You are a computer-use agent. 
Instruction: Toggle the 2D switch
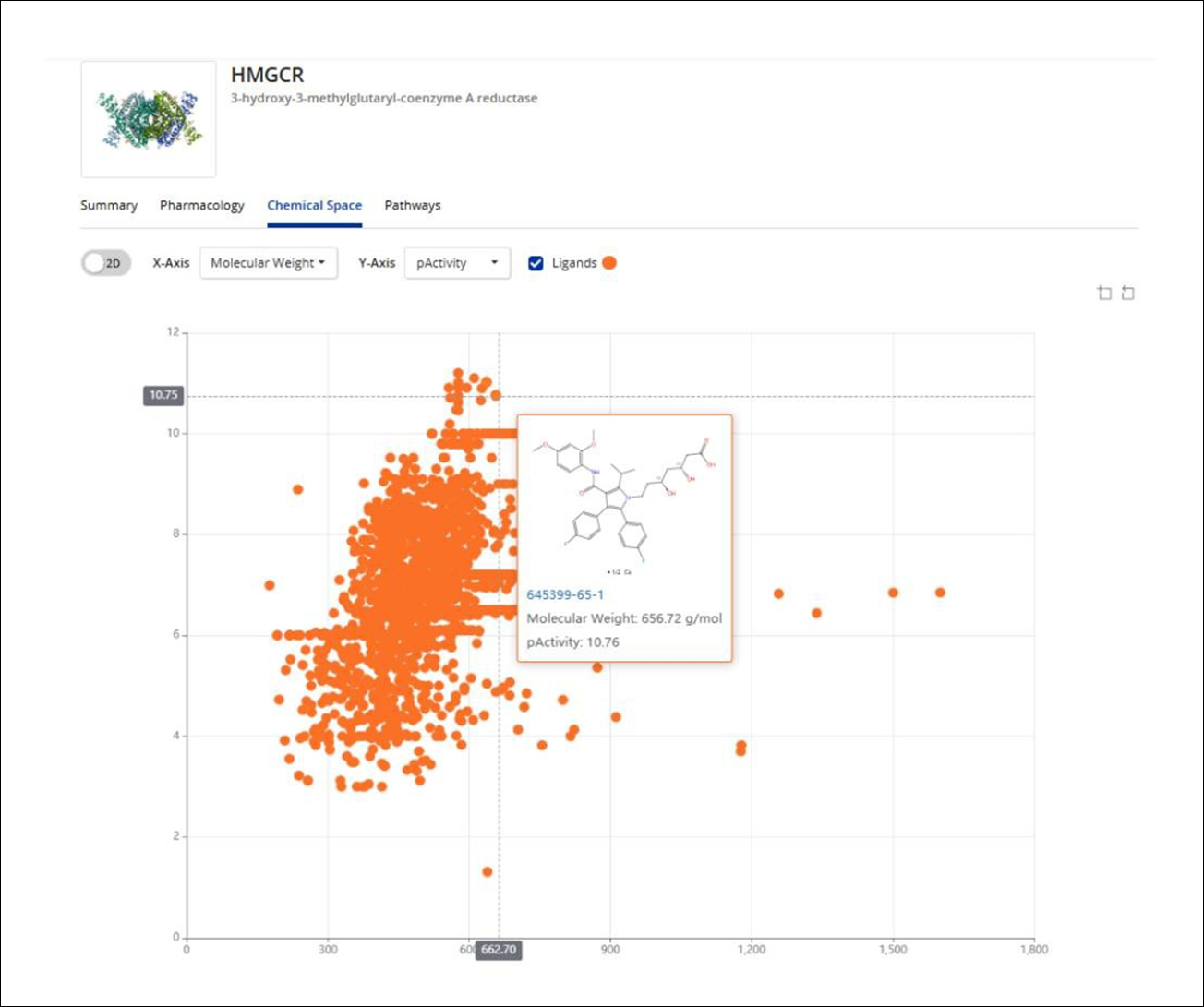click(106, 263)
